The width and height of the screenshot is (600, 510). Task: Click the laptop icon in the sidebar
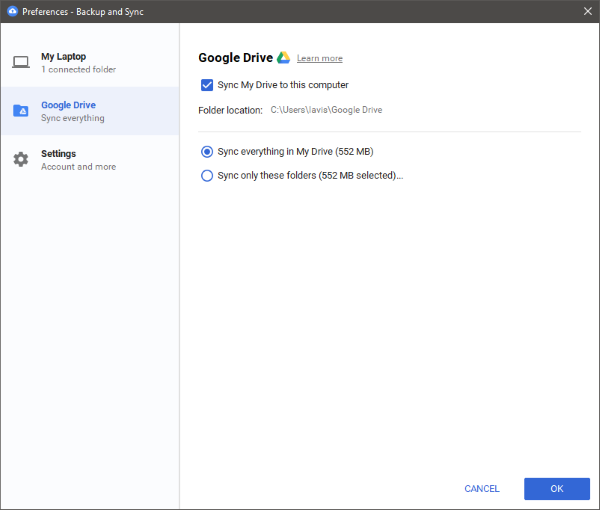[x=20, y=62]
